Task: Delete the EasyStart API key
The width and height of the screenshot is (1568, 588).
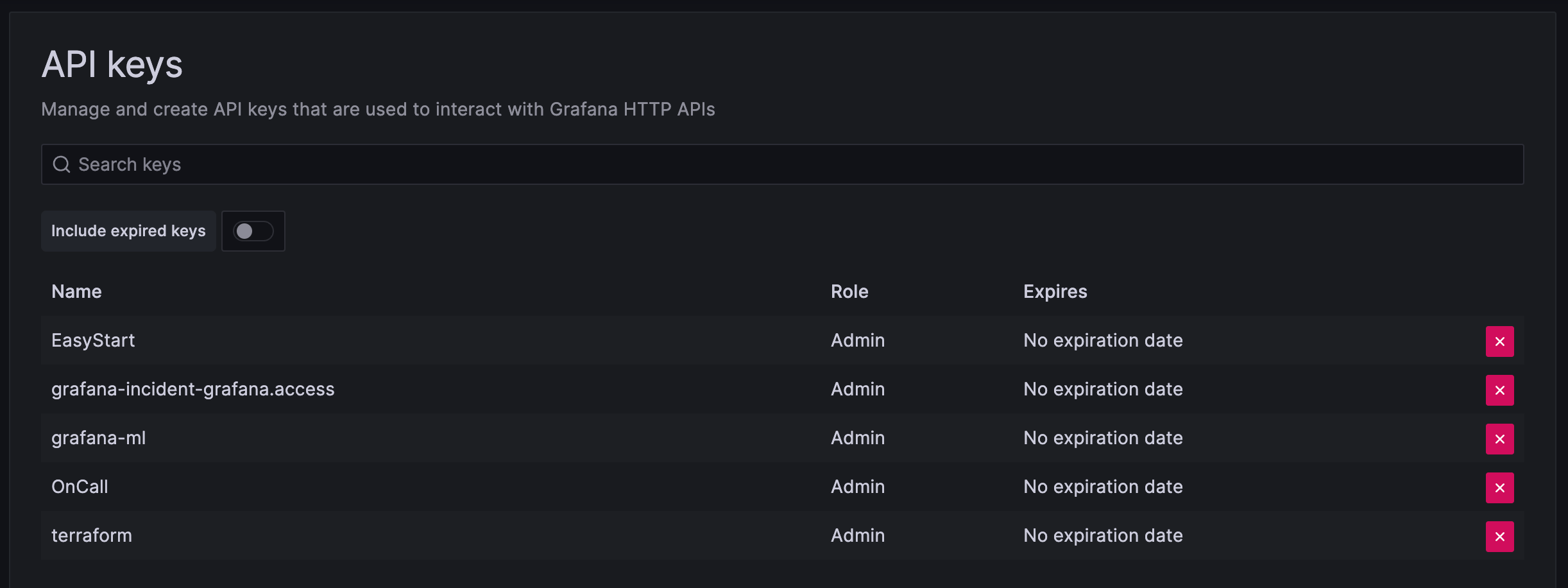Action: (1499, 342)
